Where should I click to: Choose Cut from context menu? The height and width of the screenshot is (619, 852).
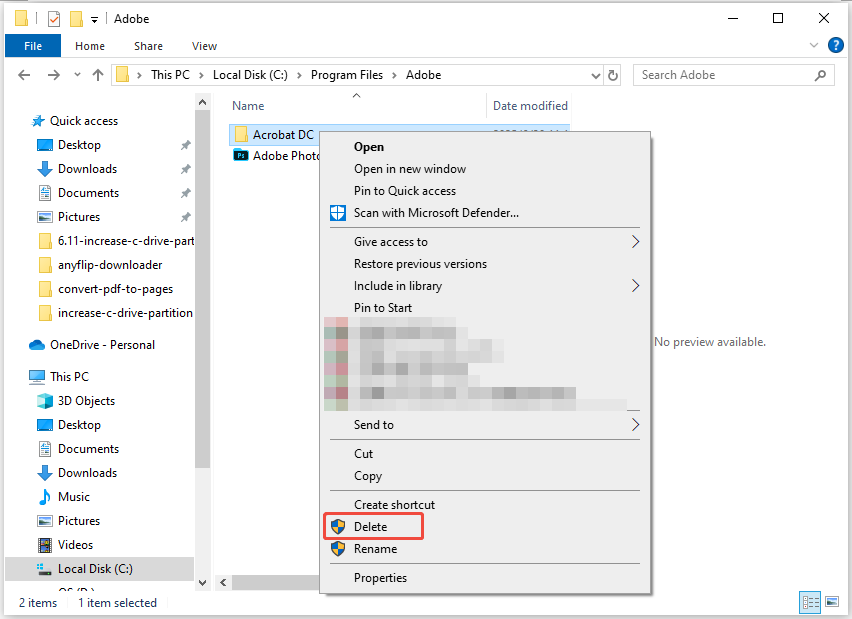click(363, 454)
